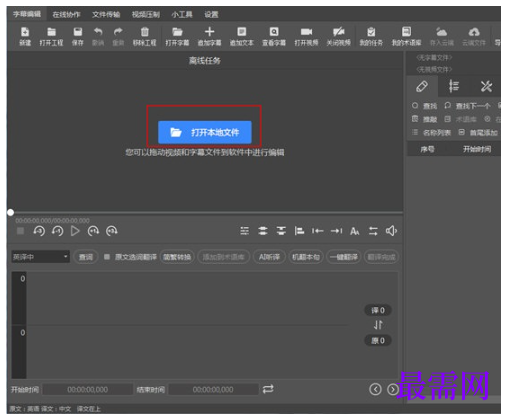Click the swap translation/original arrows icon

(378, 325)
